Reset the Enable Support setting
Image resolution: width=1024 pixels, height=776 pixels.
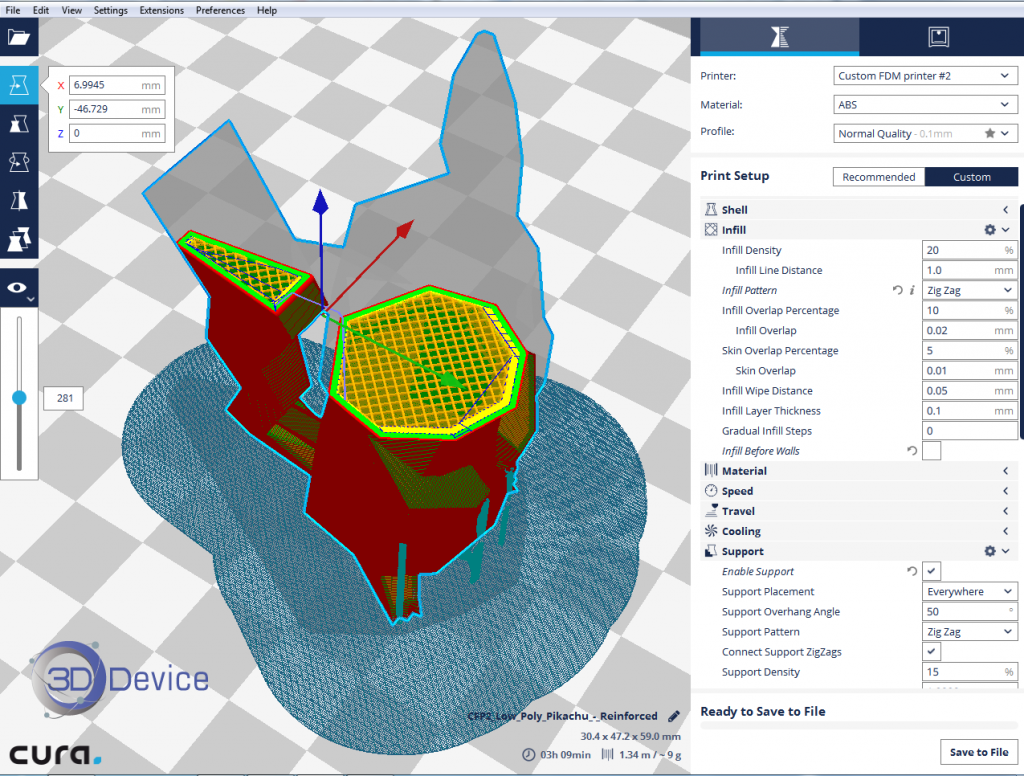tap(912, 572)
